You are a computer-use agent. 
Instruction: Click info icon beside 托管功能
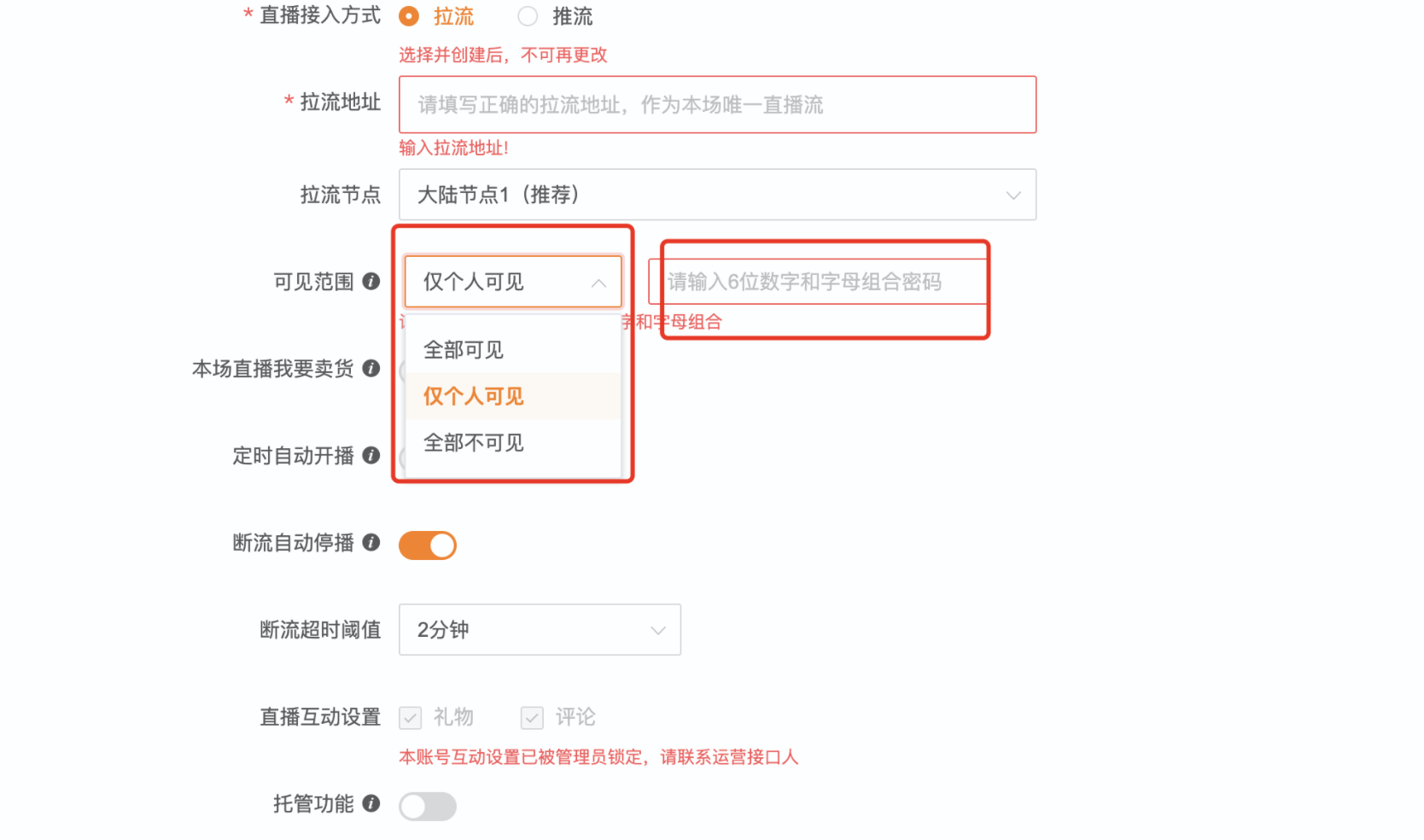pos(371,803)
